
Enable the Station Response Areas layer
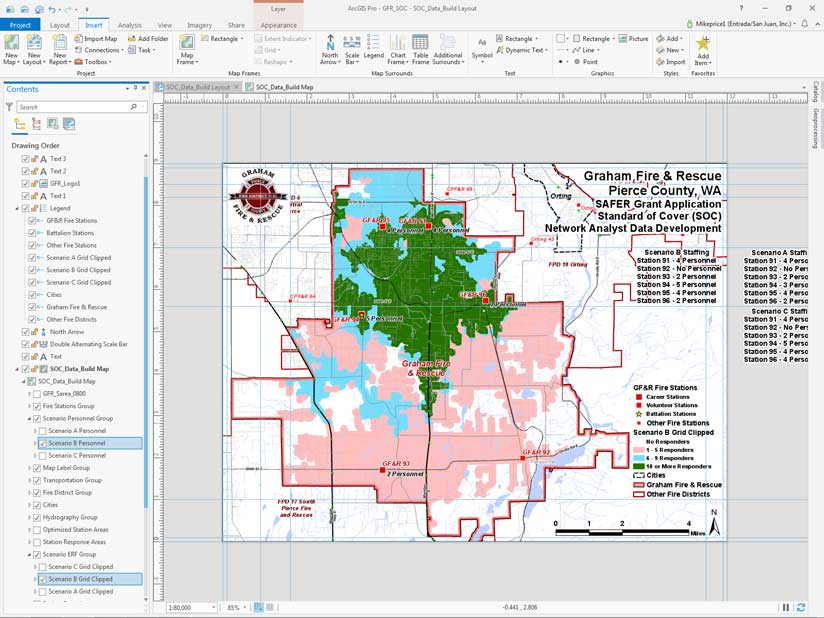37,542
